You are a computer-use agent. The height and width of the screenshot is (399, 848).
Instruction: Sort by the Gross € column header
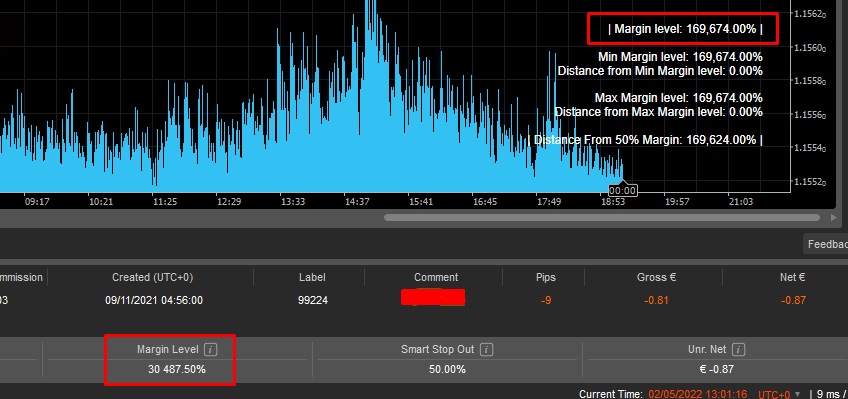coord(657,277)
